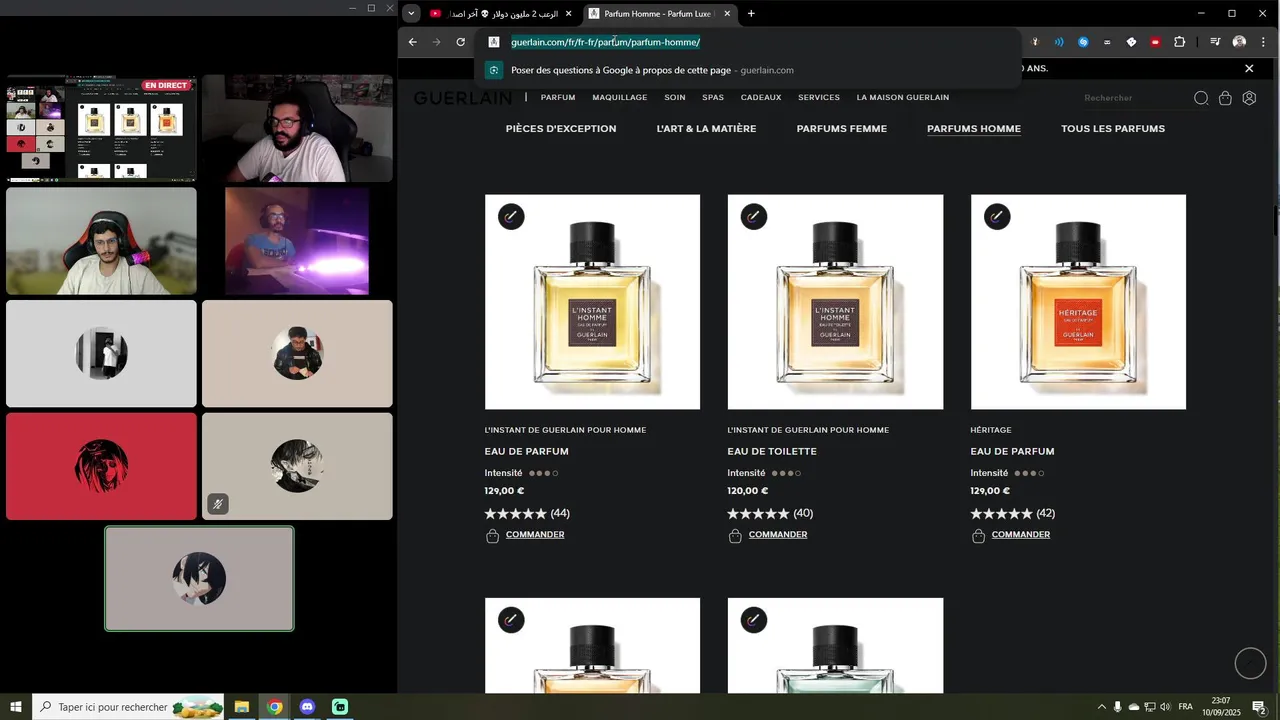Screen dimensions: 1280x720
Task: Open the Windows notification center
Action: coord(1259,707)
